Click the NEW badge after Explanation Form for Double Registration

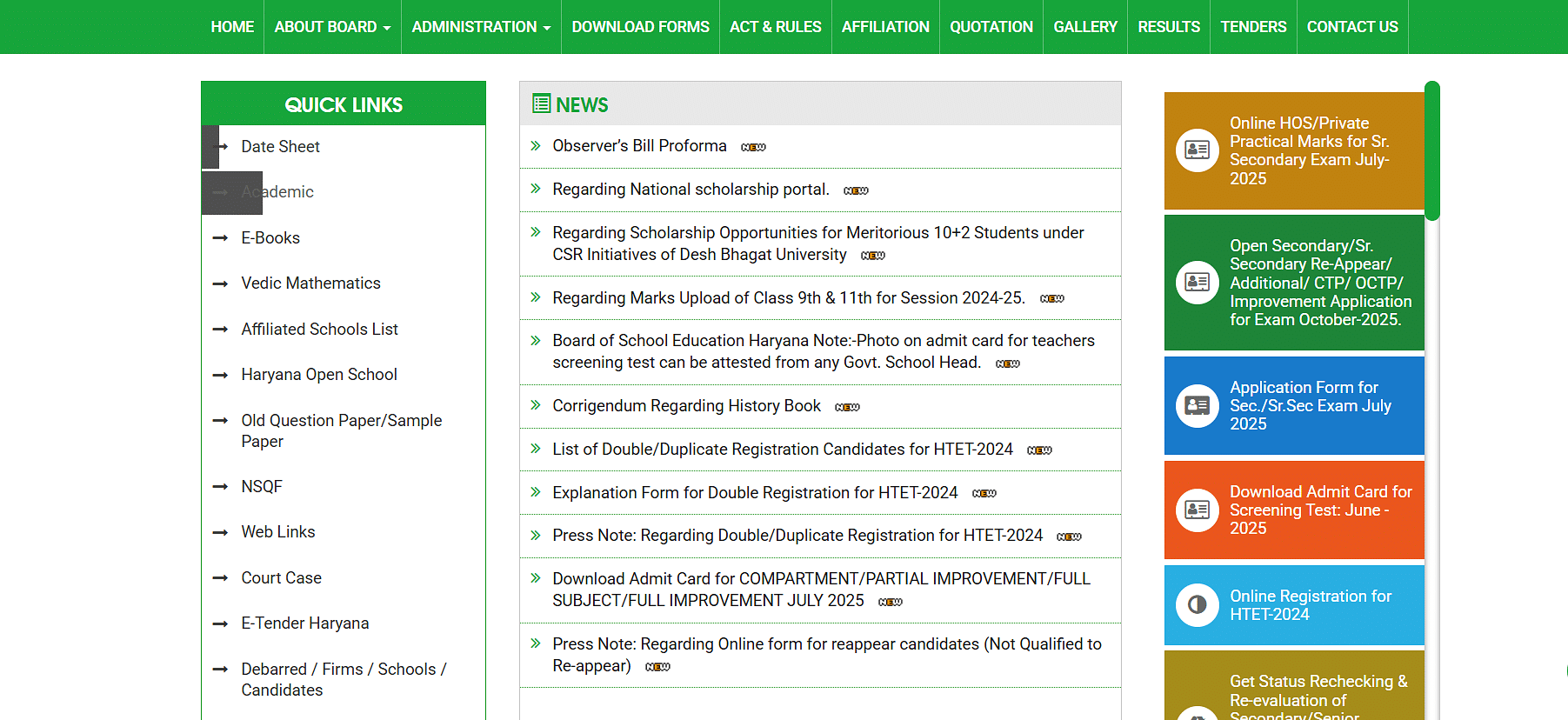[984, 493]
